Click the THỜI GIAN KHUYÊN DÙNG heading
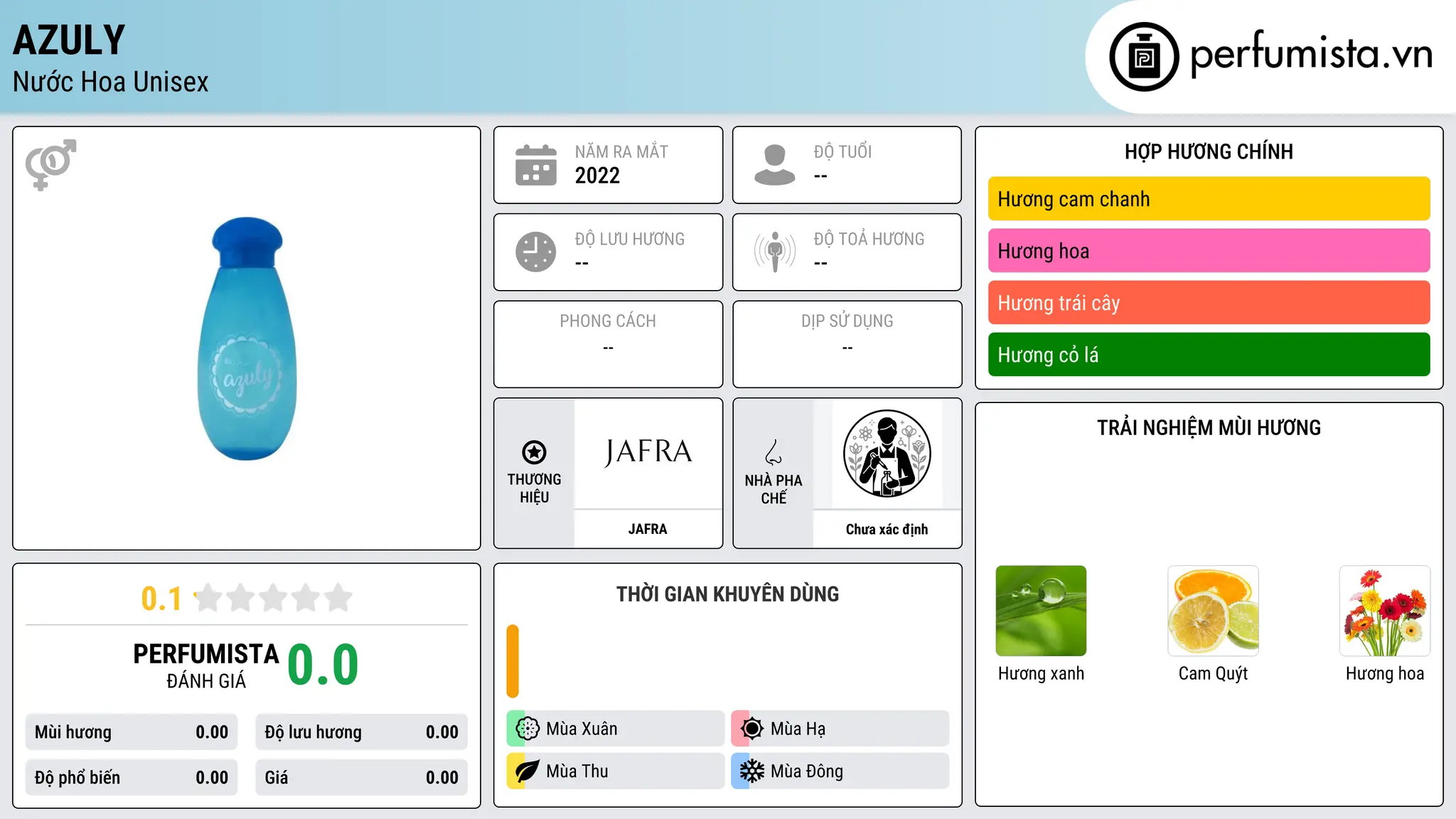1456x819 pixels. [727, 594]
